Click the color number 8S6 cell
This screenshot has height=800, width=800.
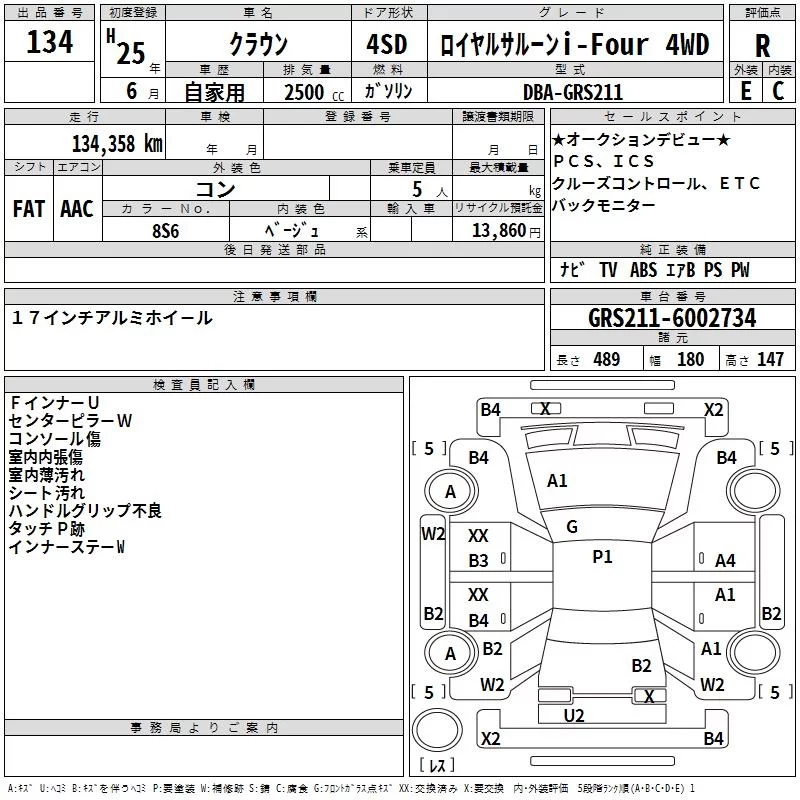pyautogui.click(x=166, y=229)
